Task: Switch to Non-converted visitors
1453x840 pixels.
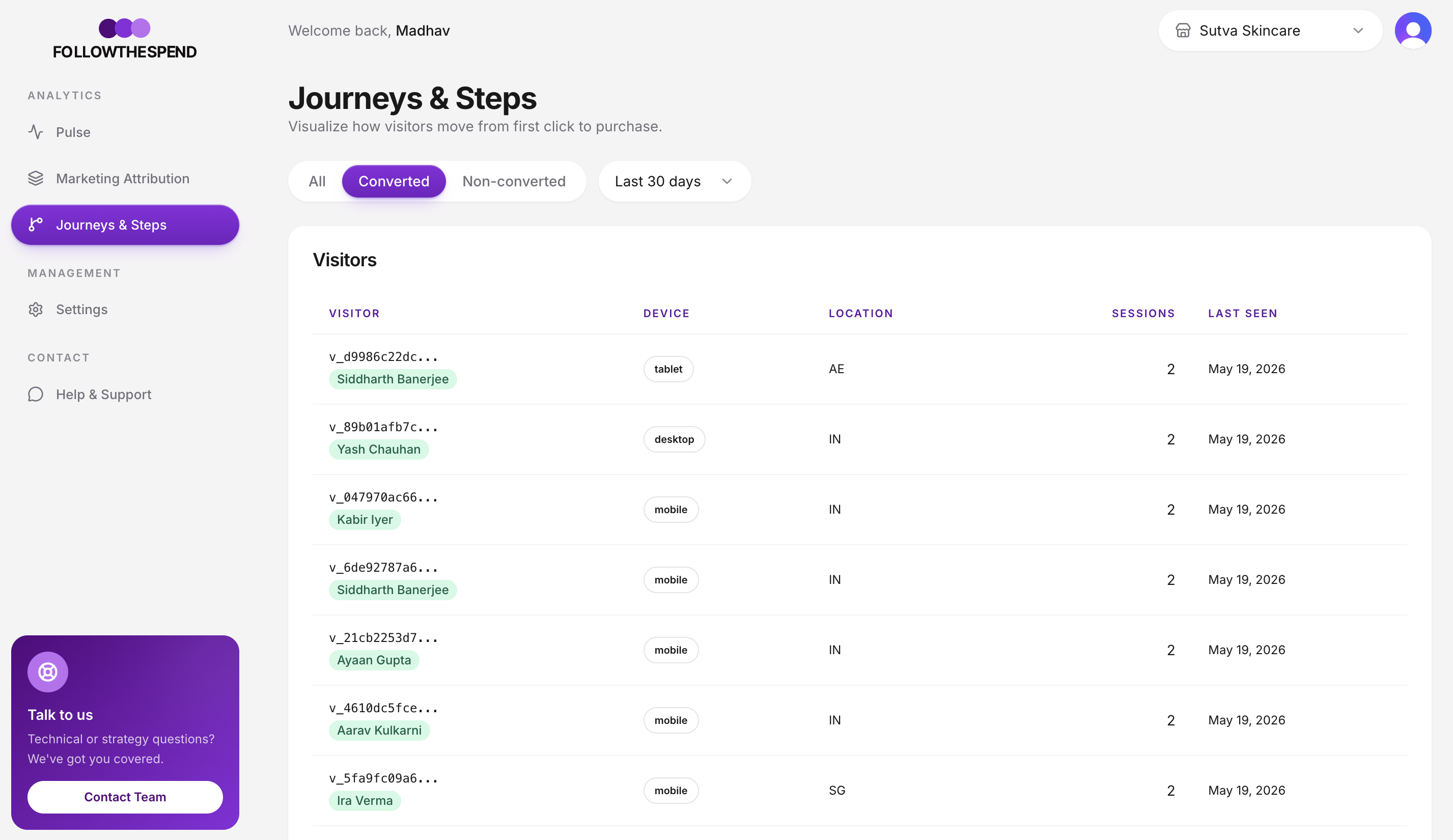Action: (x=514, y=181)
